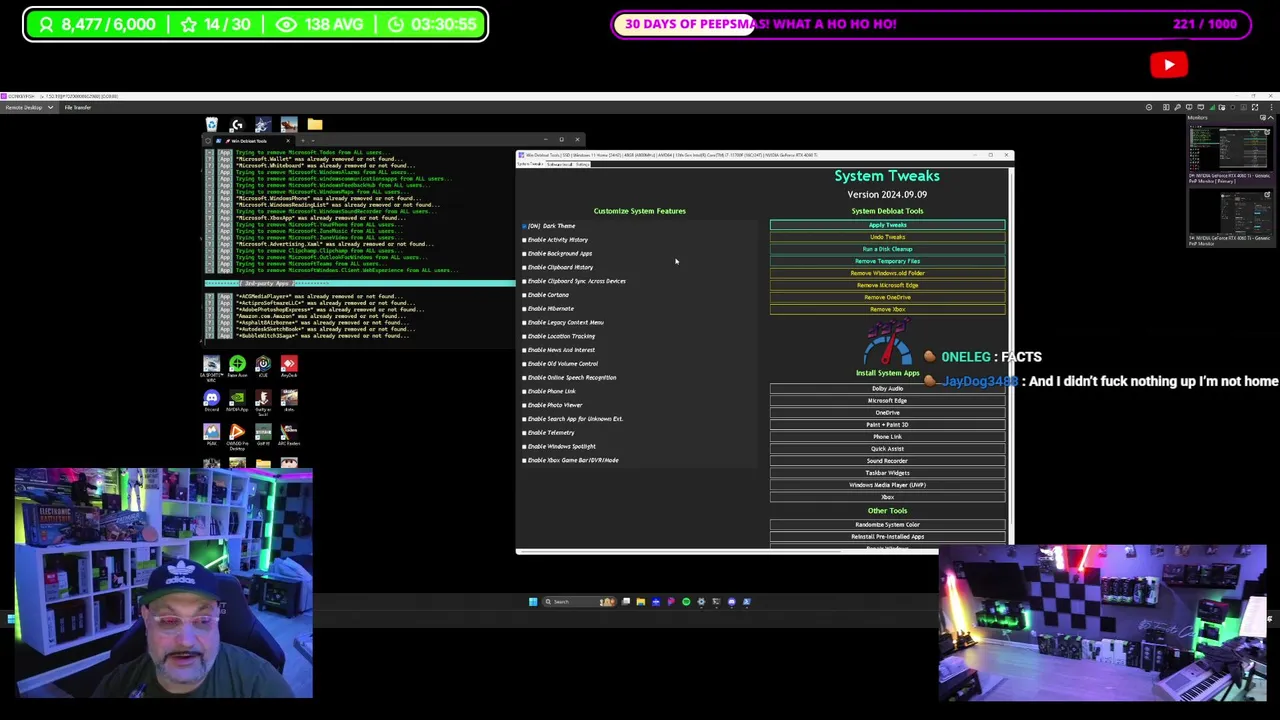Install Taskbar Widgets system app
The width and height of the screenshot is (1280, 720).
click(887, 472)
